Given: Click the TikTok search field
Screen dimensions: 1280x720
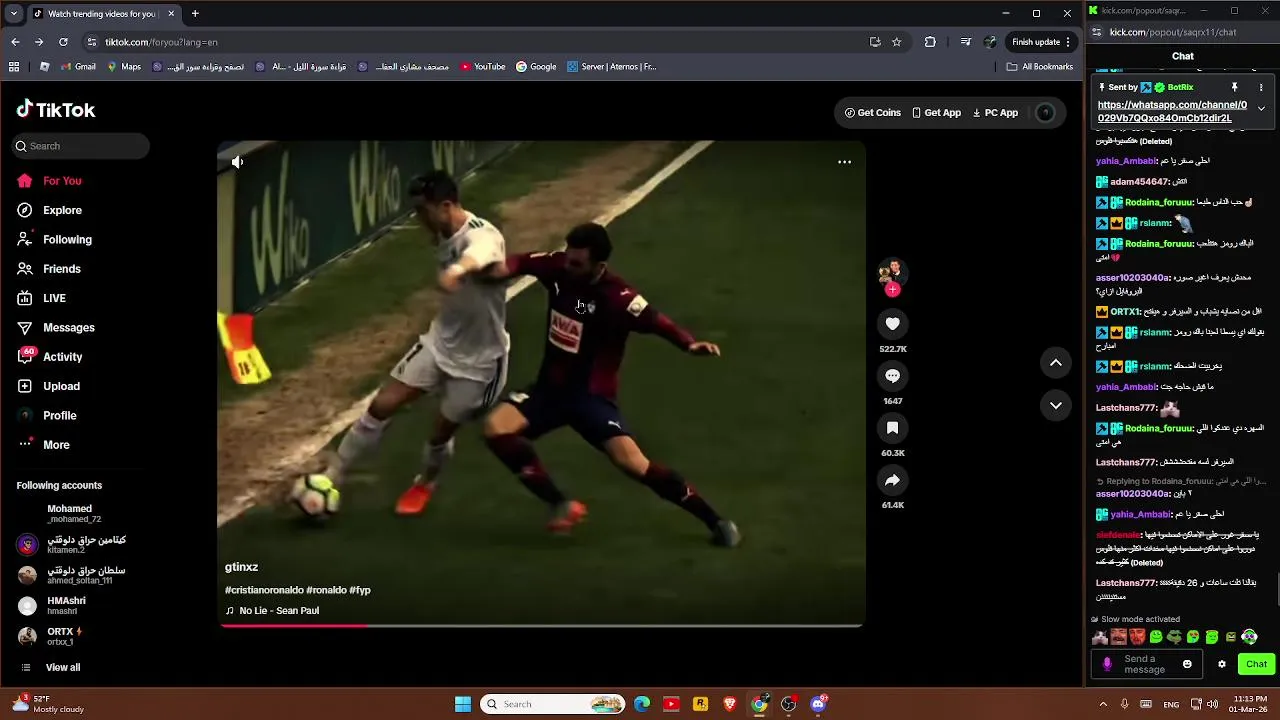Looking at the screenshot, I should (81, 146).
